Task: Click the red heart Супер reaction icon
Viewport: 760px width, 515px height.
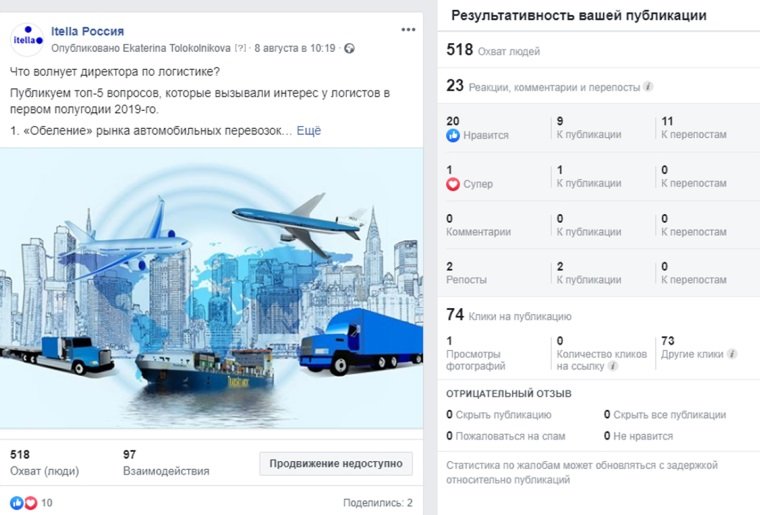Action: pyautogui.click(x=453, y=184)
